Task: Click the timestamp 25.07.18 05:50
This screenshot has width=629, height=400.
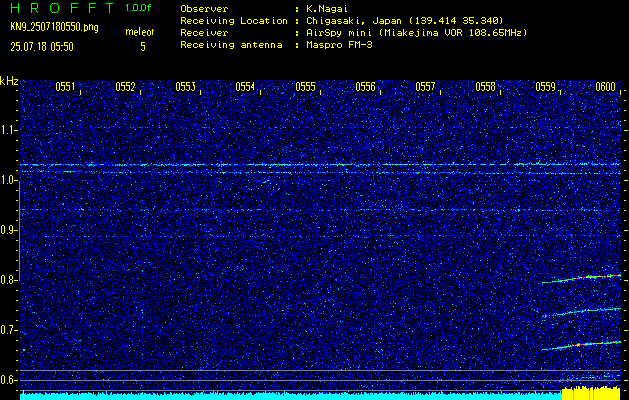Action: point(42,47)
